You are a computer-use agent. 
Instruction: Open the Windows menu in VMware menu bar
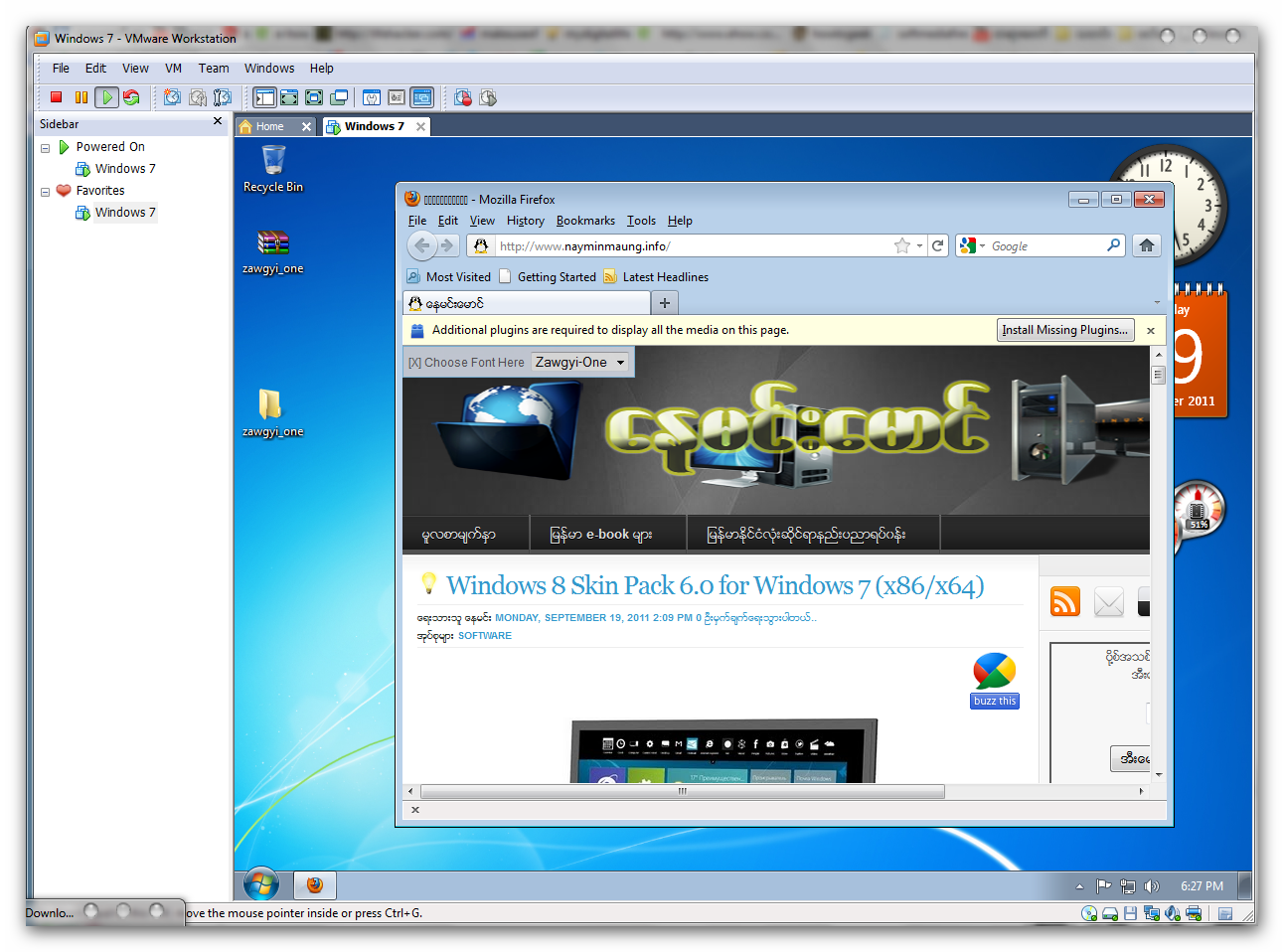click(x=269, y=69)
